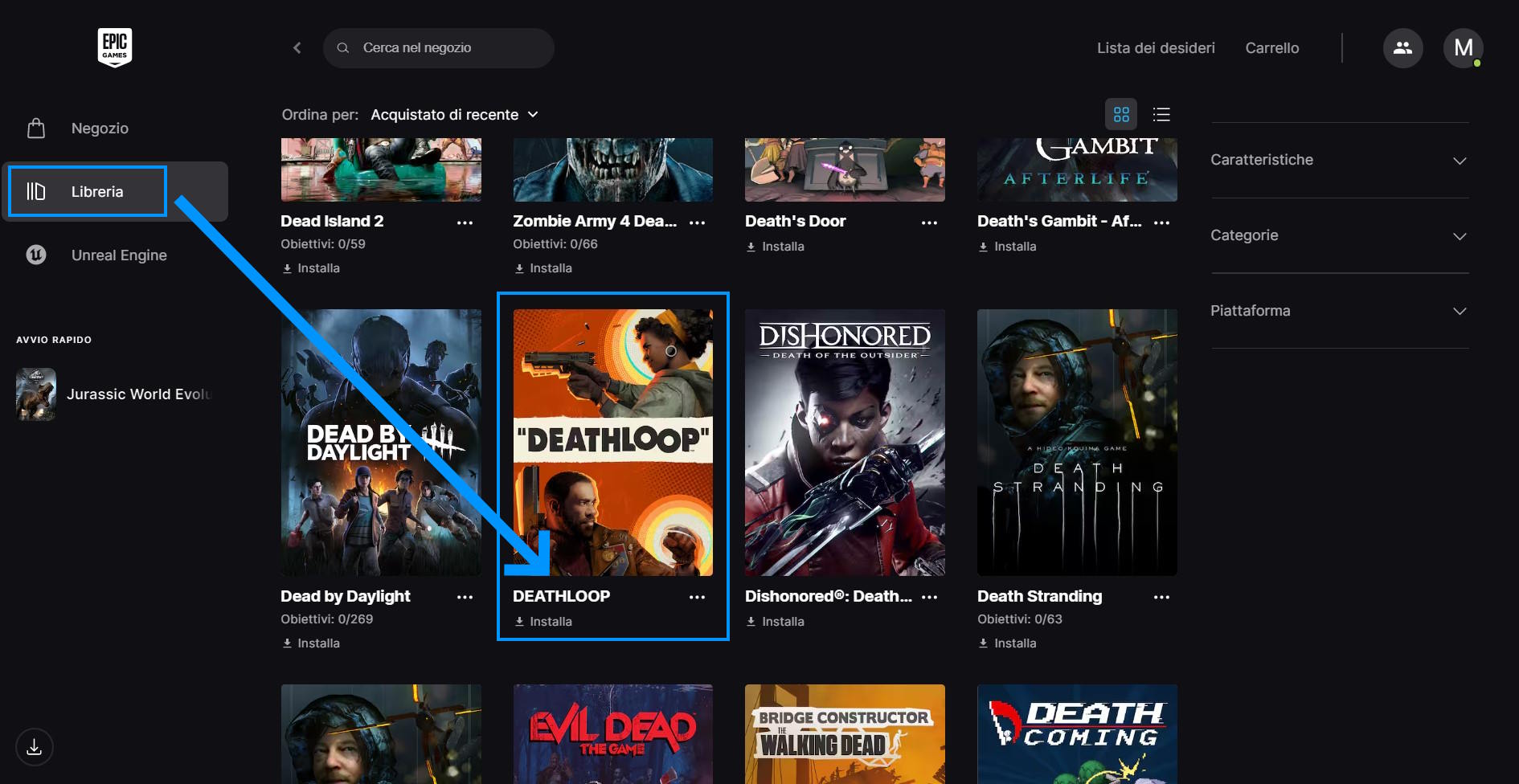Open Lista dei desideri
The width and height of the screenshot is (1519, 784).
point(1156,48)
